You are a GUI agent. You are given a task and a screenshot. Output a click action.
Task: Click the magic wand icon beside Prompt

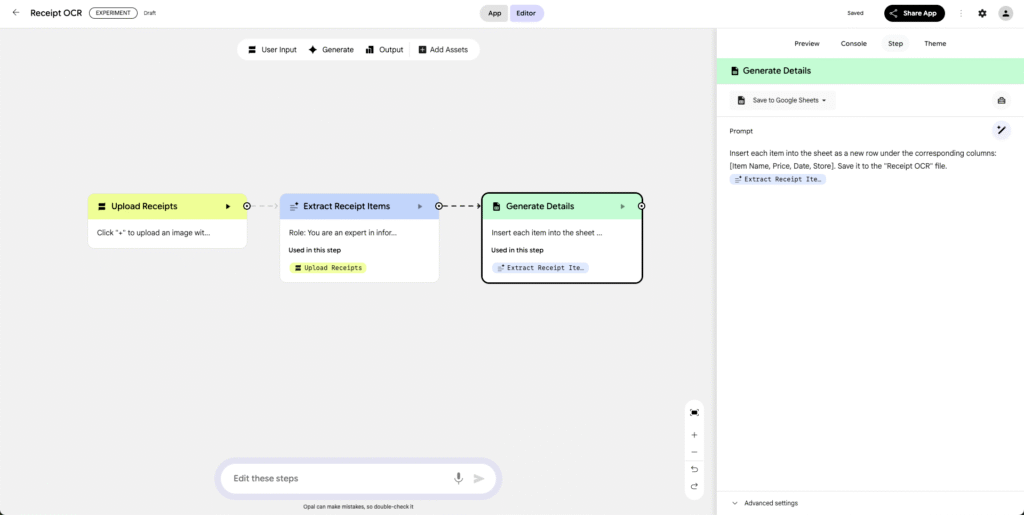[1001, 130]
